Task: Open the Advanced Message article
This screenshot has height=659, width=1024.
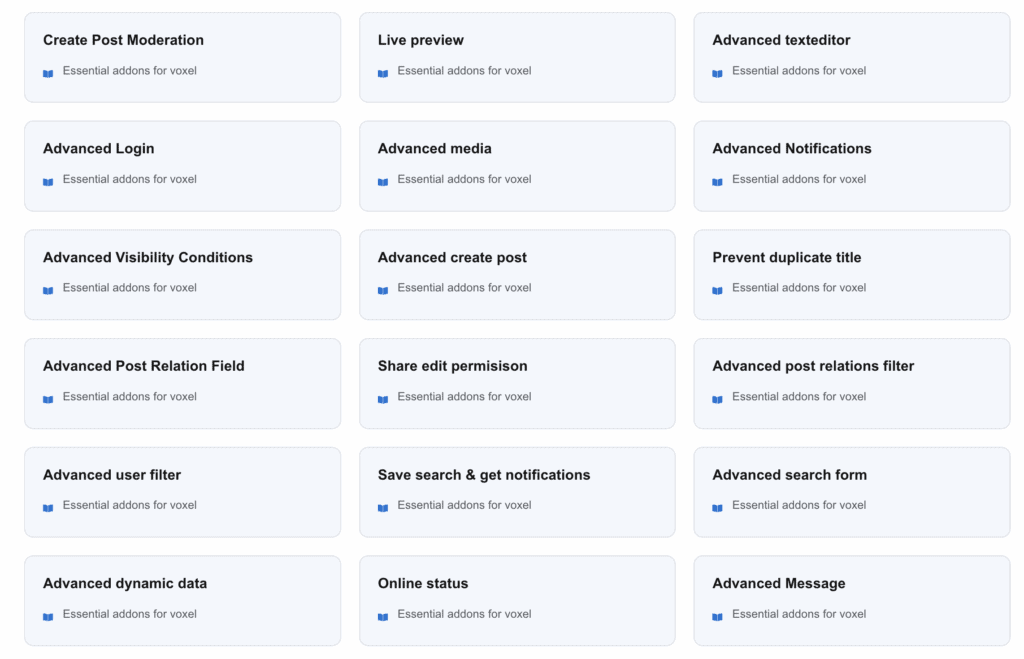Action: [779, 584]
